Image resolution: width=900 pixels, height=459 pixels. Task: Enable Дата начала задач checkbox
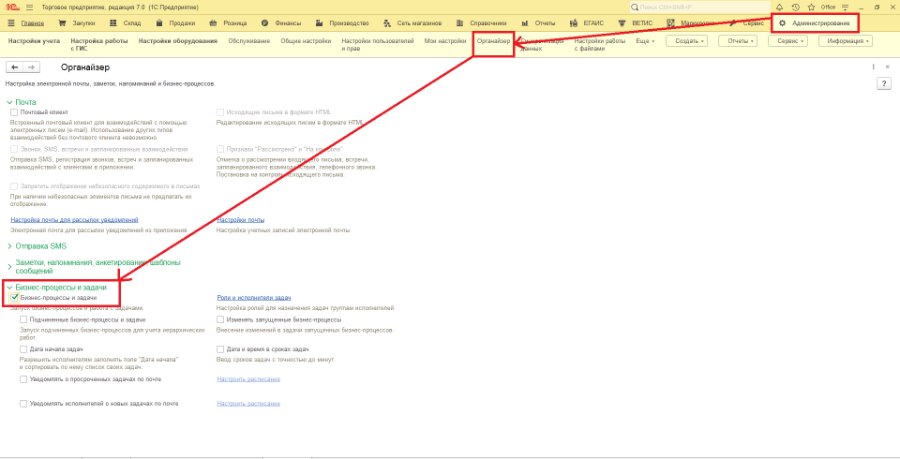pyautogui.click(x=24, y=349)
